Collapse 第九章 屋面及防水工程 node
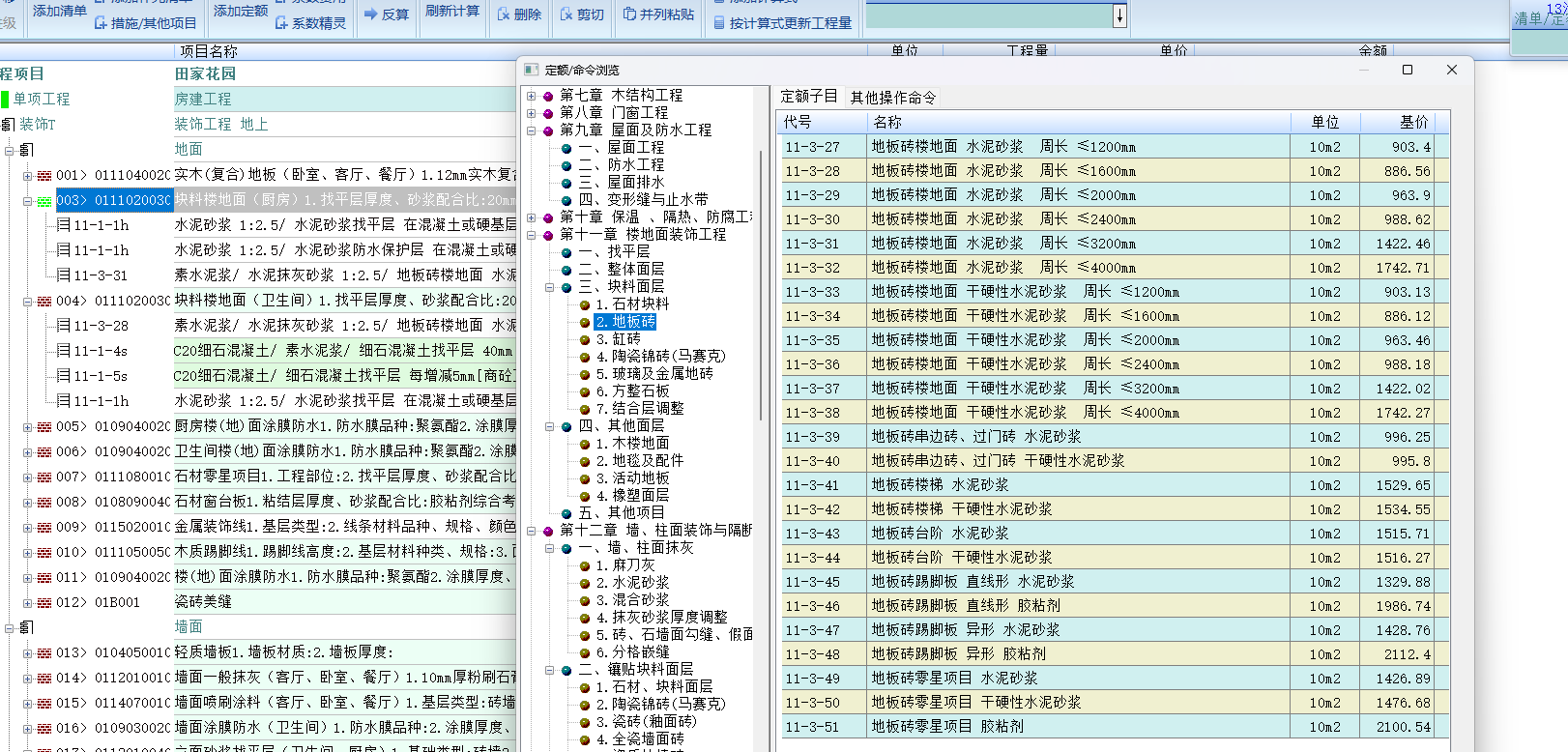The image size is (1568, 752). coord(531,130)
